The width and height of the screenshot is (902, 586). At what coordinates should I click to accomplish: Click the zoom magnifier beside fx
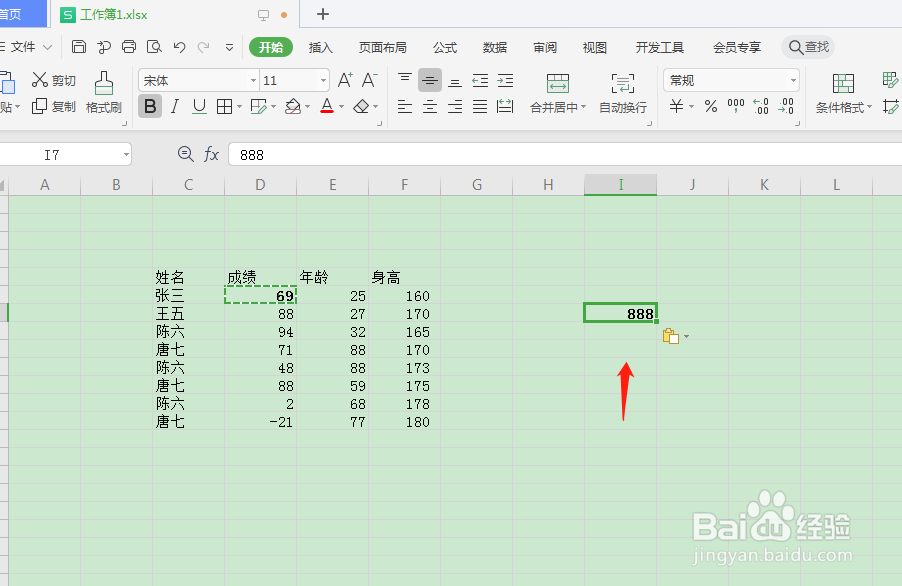coord(185,154)
